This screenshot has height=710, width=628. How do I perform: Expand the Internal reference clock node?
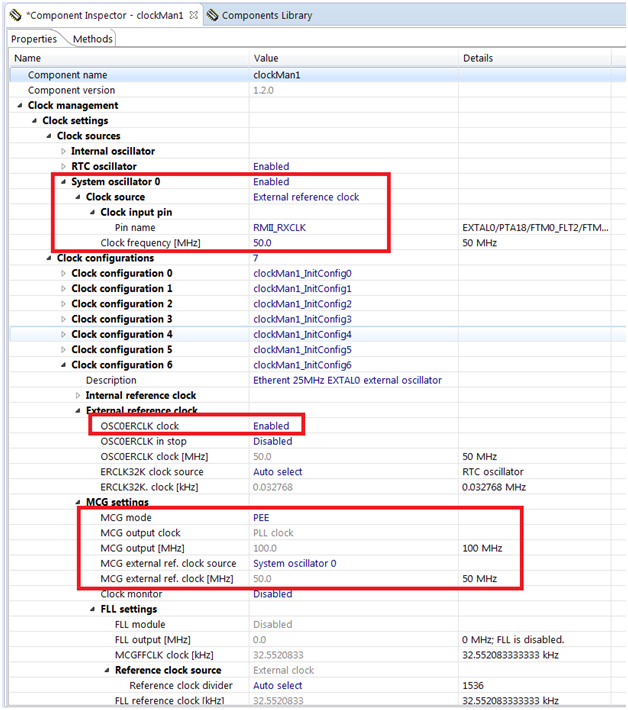point(78,396)
